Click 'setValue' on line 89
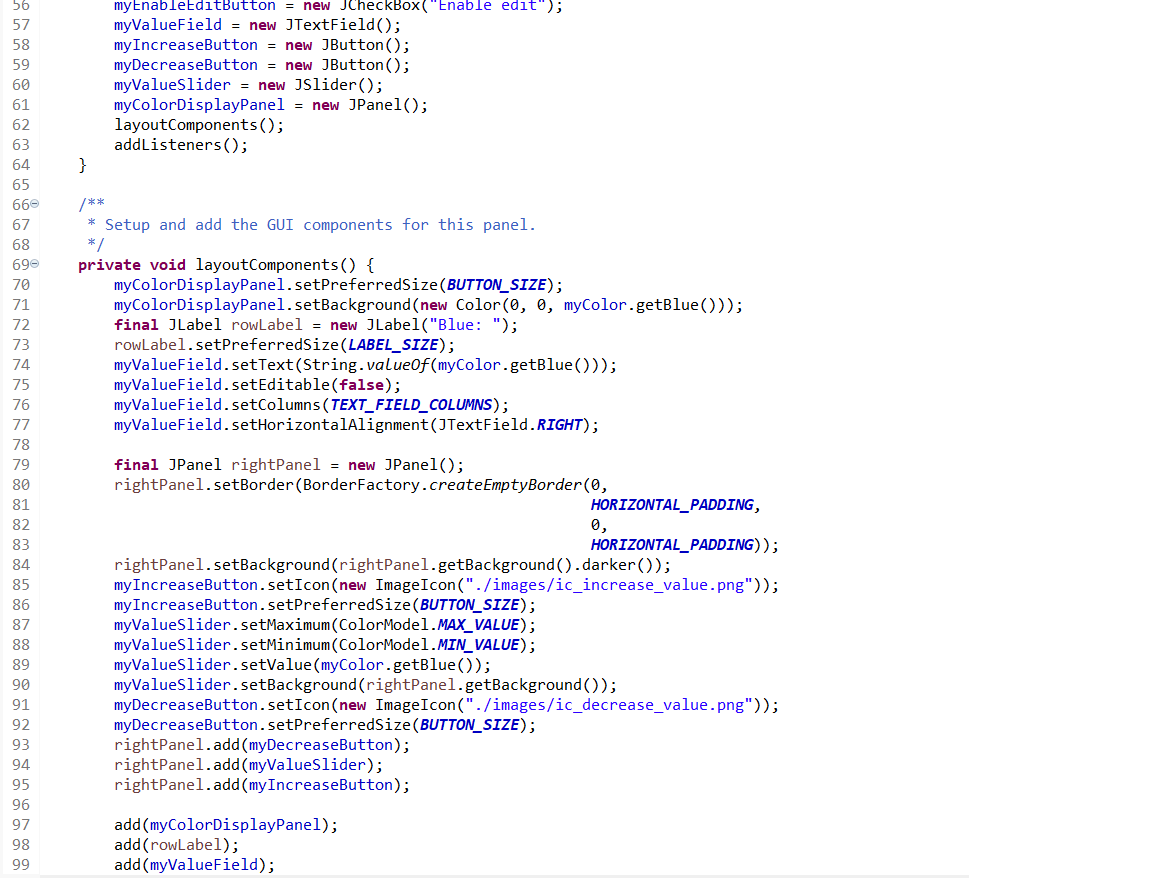The width and height of the screenshot is (1152, 878). pyautogui.click(x=276, y=665)
